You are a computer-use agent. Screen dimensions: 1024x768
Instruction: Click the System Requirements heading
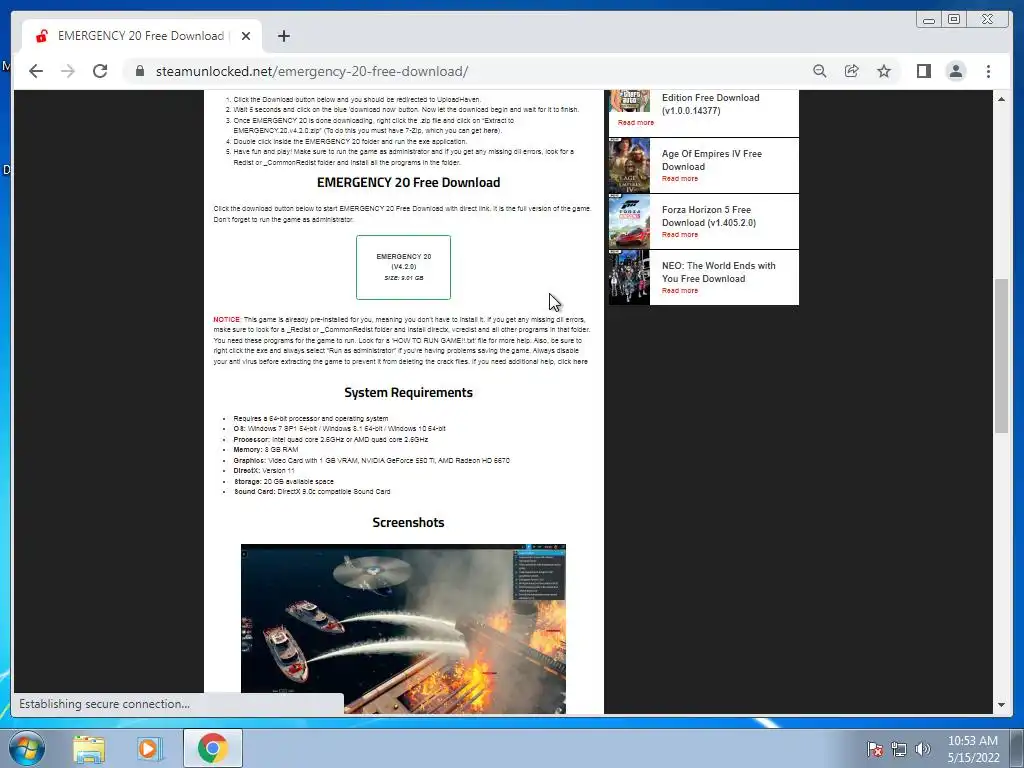(x=408, y=392)
